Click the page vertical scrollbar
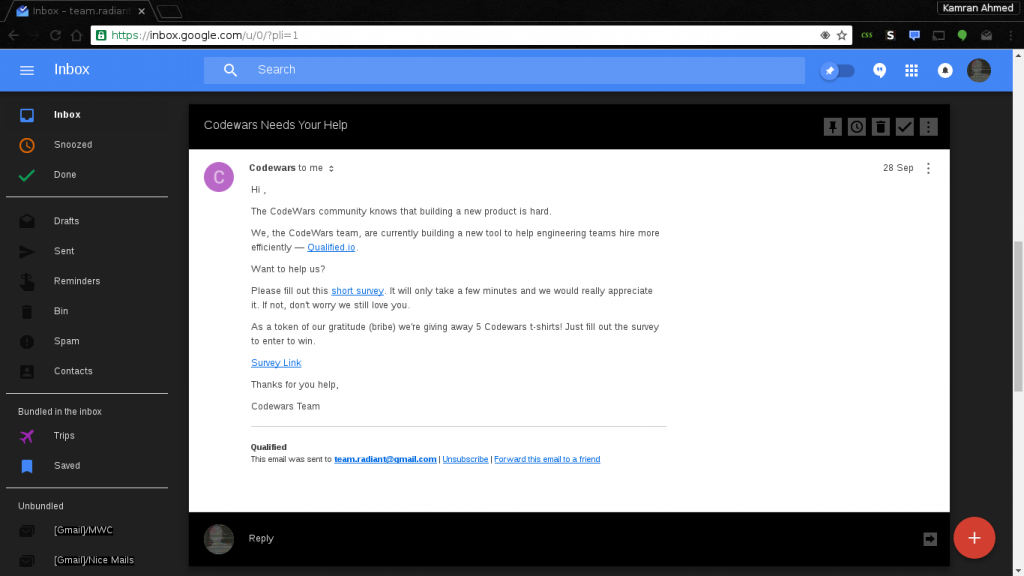The image size is (1024, 576). click(1018, 316)
